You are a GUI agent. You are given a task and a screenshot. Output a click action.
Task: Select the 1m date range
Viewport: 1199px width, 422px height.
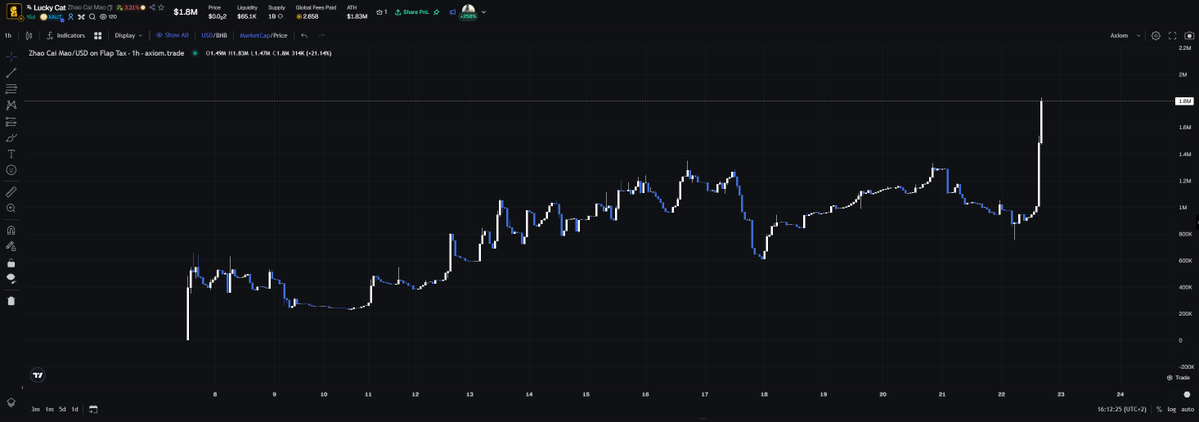[x=50, y=409]
